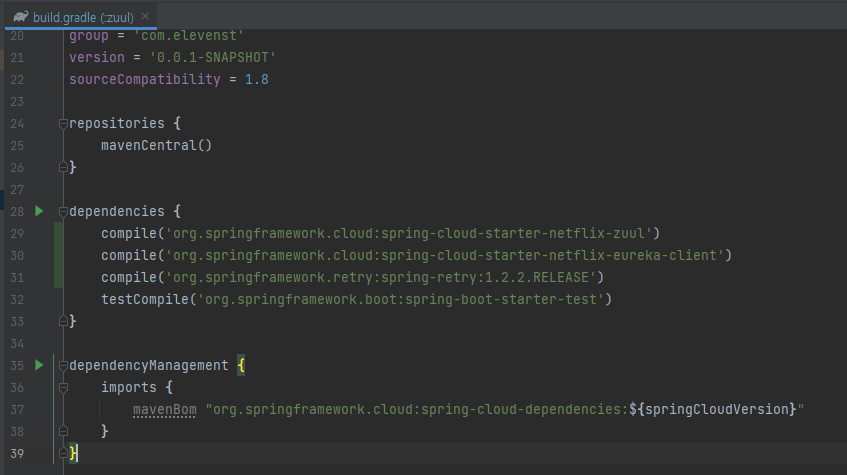Click line number 37 in gutter

17,410
